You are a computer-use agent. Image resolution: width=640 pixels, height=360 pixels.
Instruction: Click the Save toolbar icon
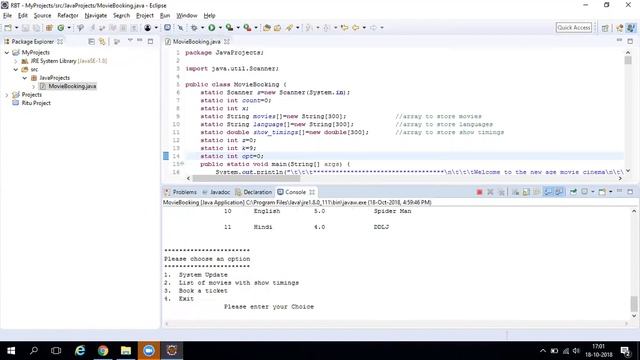coord(25,28)
